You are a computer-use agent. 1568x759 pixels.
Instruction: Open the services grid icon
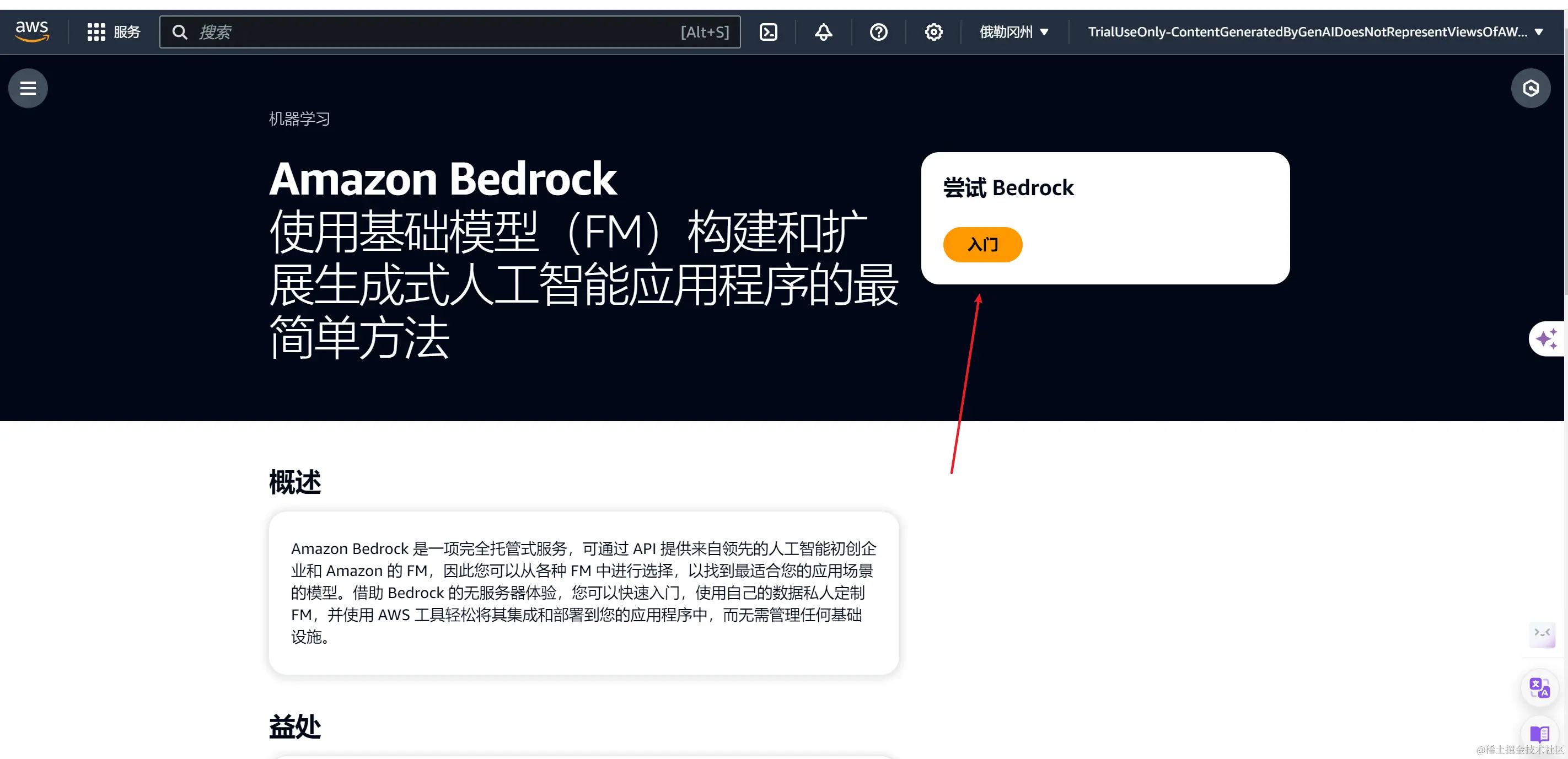96,31
